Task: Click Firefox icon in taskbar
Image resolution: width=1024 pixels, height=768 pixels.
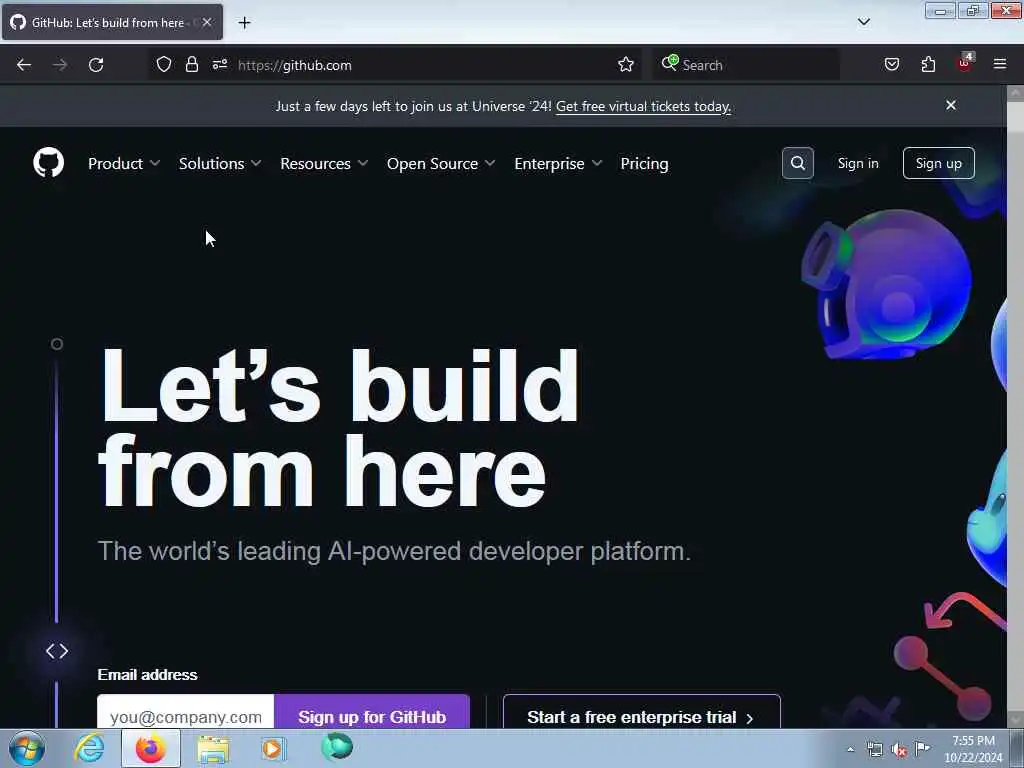Action: [151, 748]
